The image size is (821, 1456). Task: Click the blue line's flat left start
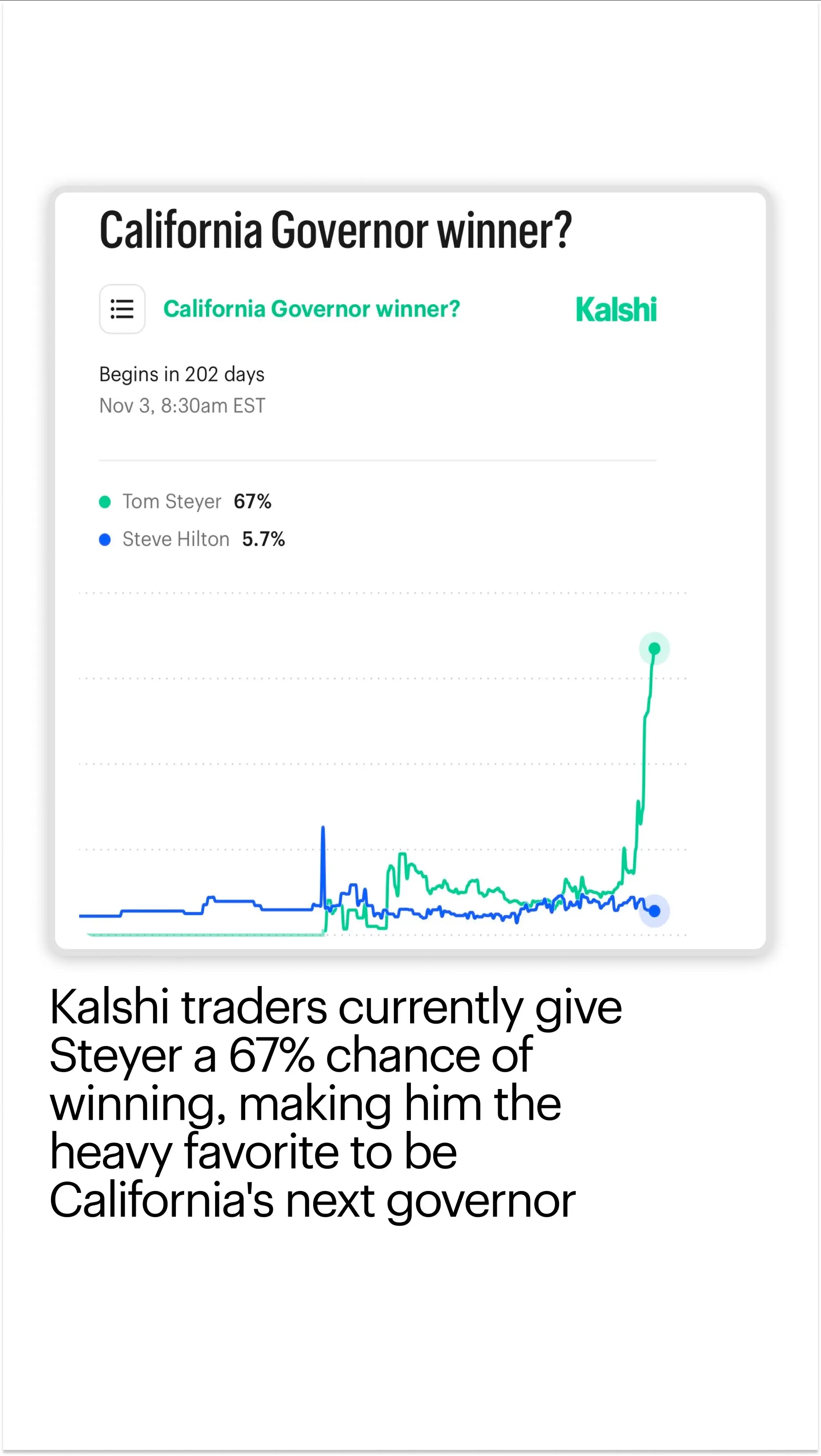point(100,915)
